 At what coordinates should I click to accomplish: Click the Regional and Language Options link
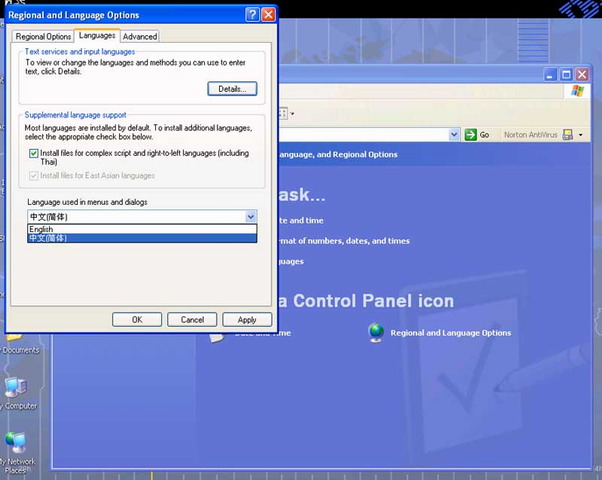click(x=450, y=333)
